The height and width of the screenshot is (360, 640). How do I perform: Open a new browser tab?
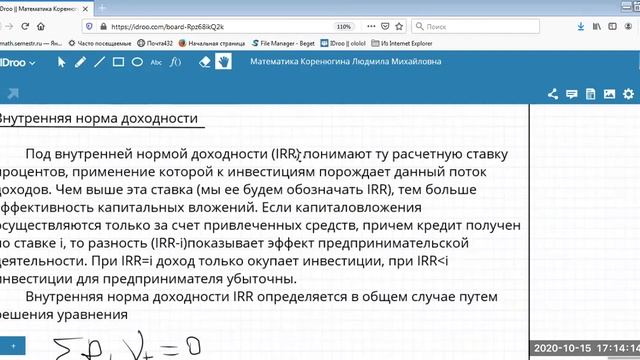click(x=102, y=8)
